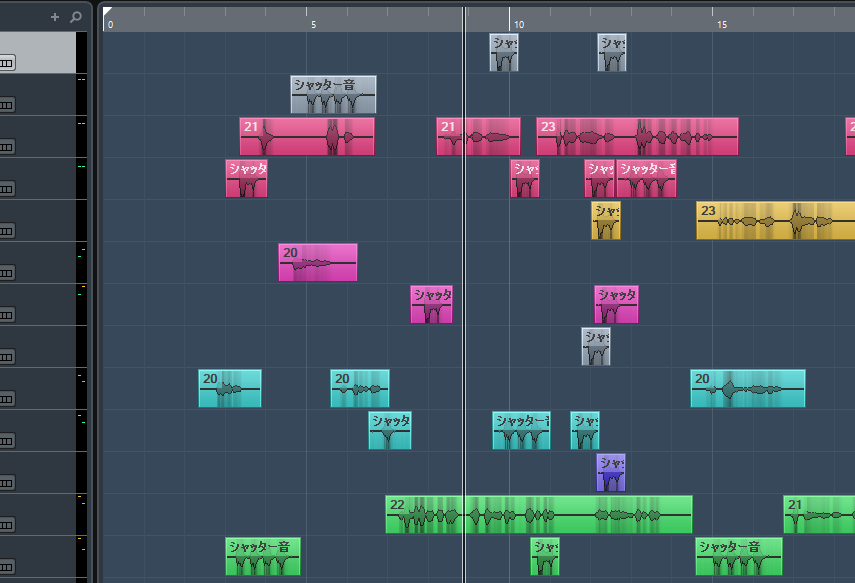The width and height of the screenshot is (855, 583).
Task: Toggle lanes button on the green 22 clip track
Action: pos(7,525)
